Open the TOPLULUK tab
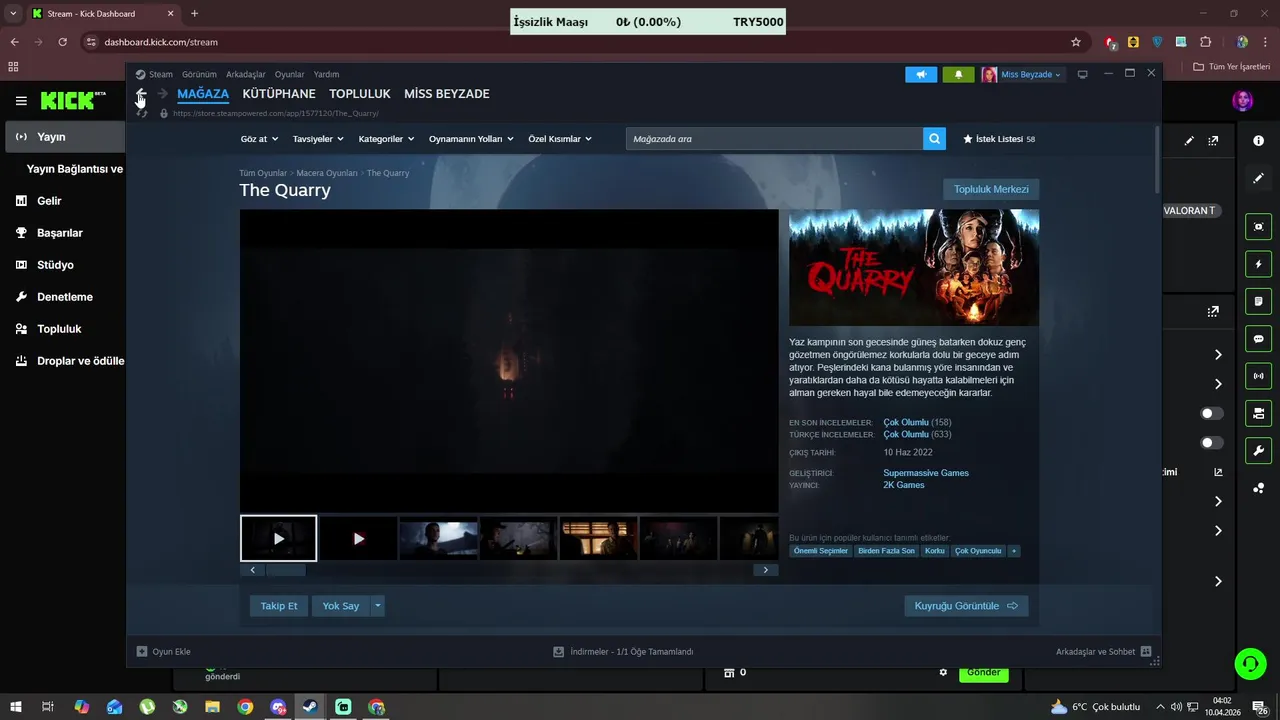 [x=360, y=94]
